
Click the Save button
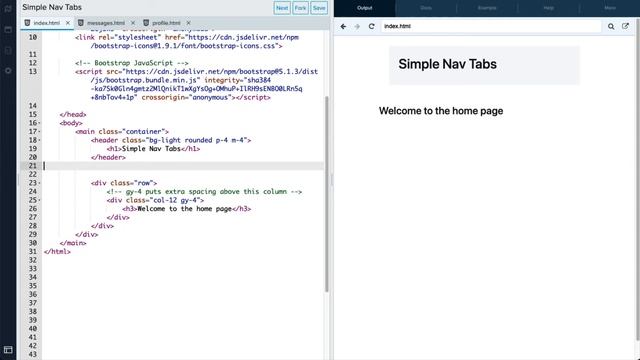click(x=319, y=8)
